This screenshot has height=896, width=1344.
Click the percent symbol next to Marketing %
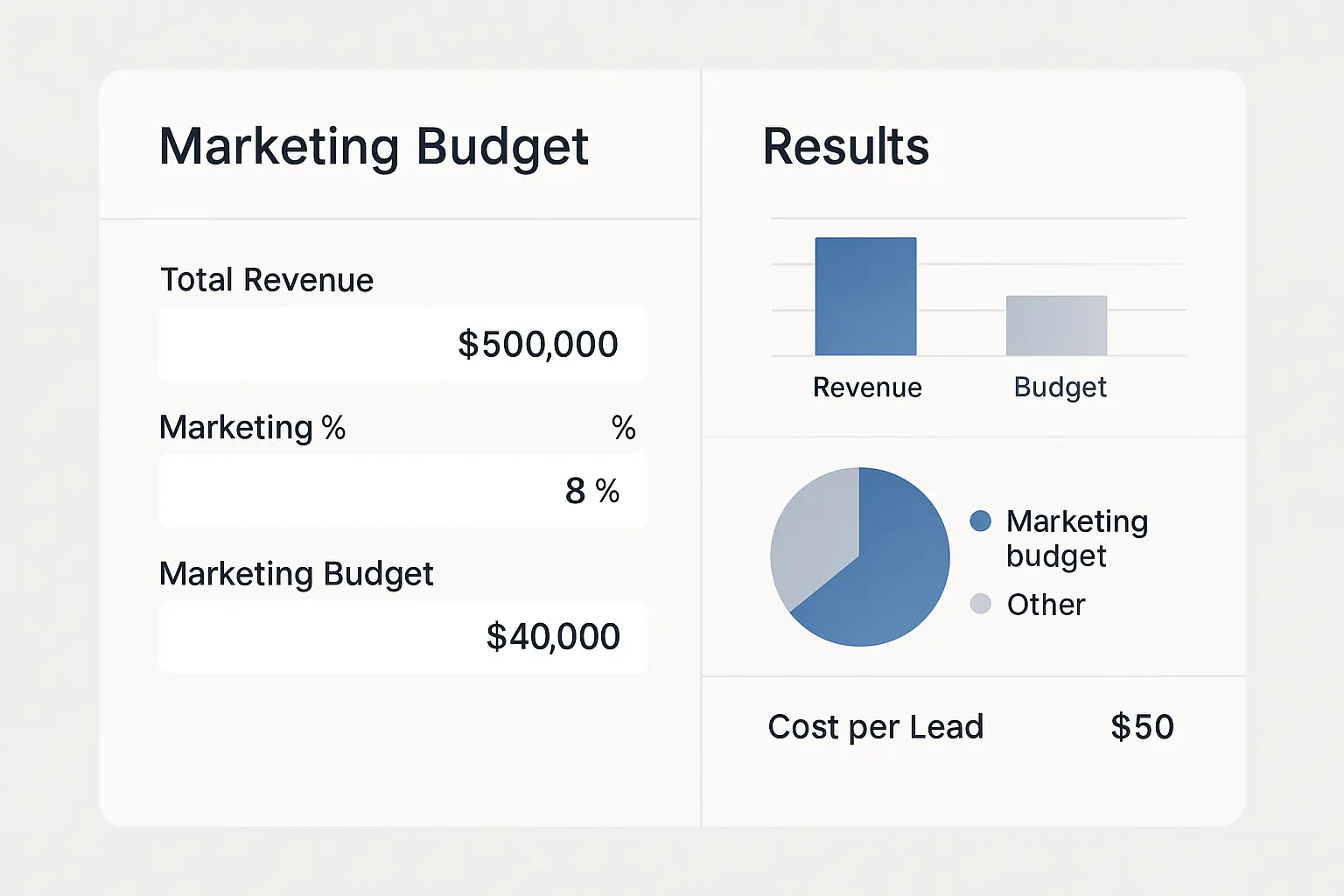coord(624,427)
